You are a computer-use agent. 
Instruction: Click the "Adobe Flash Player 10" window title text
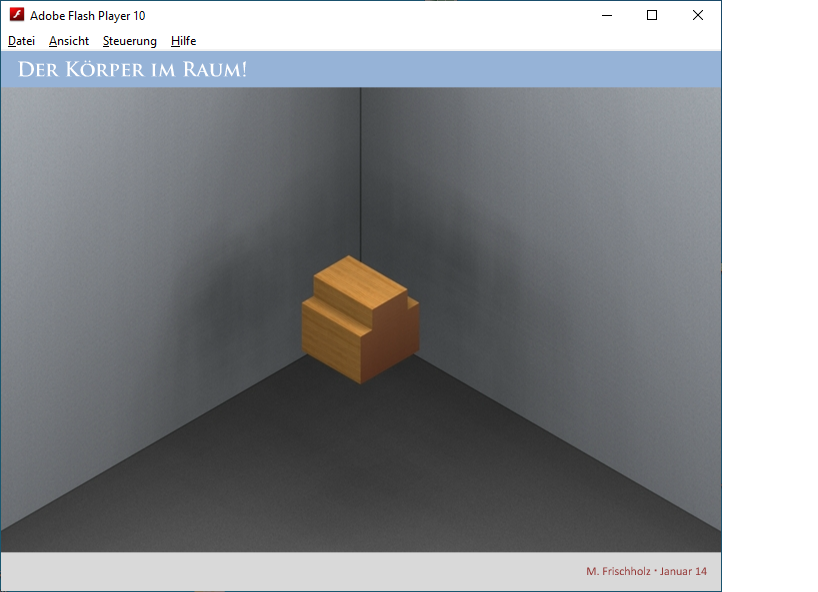pyautogui.click(x=87, y=15)
